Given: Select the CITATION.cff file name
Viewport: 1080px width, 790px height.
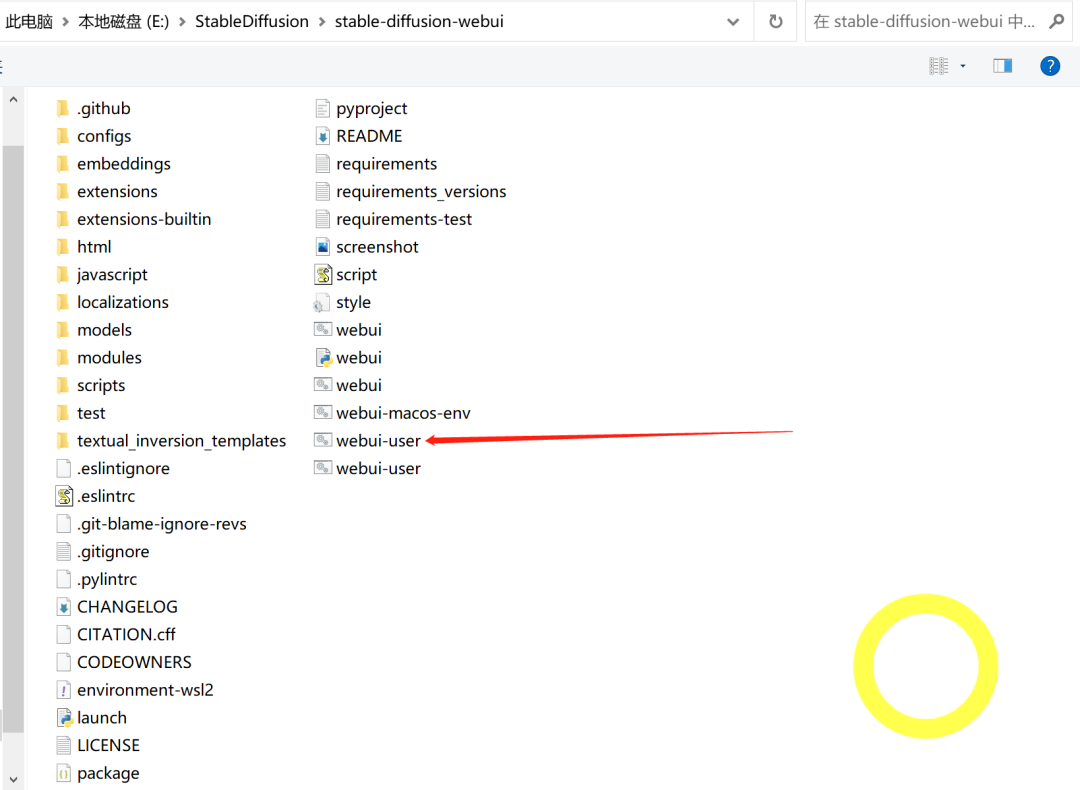Looking at the screenshot, I should point(126,634).
